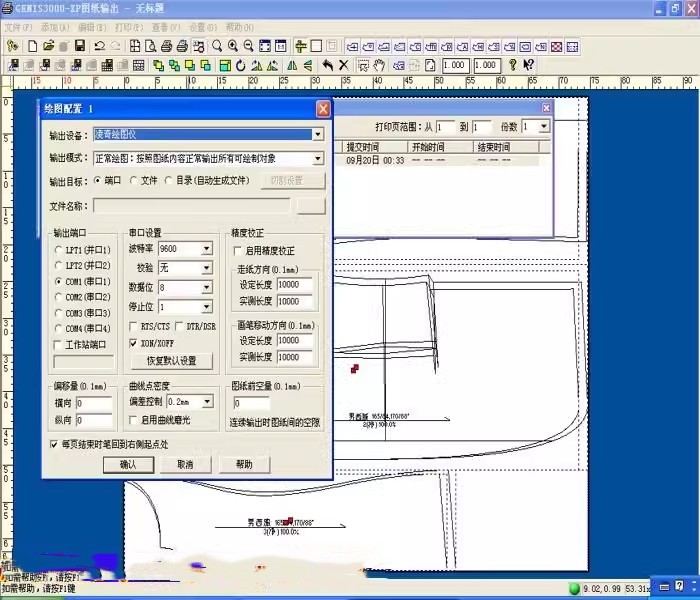Click the zoom in magnifier icon
Image resolution: width=700 pixels, height=600 pixels.
[233, 46]
